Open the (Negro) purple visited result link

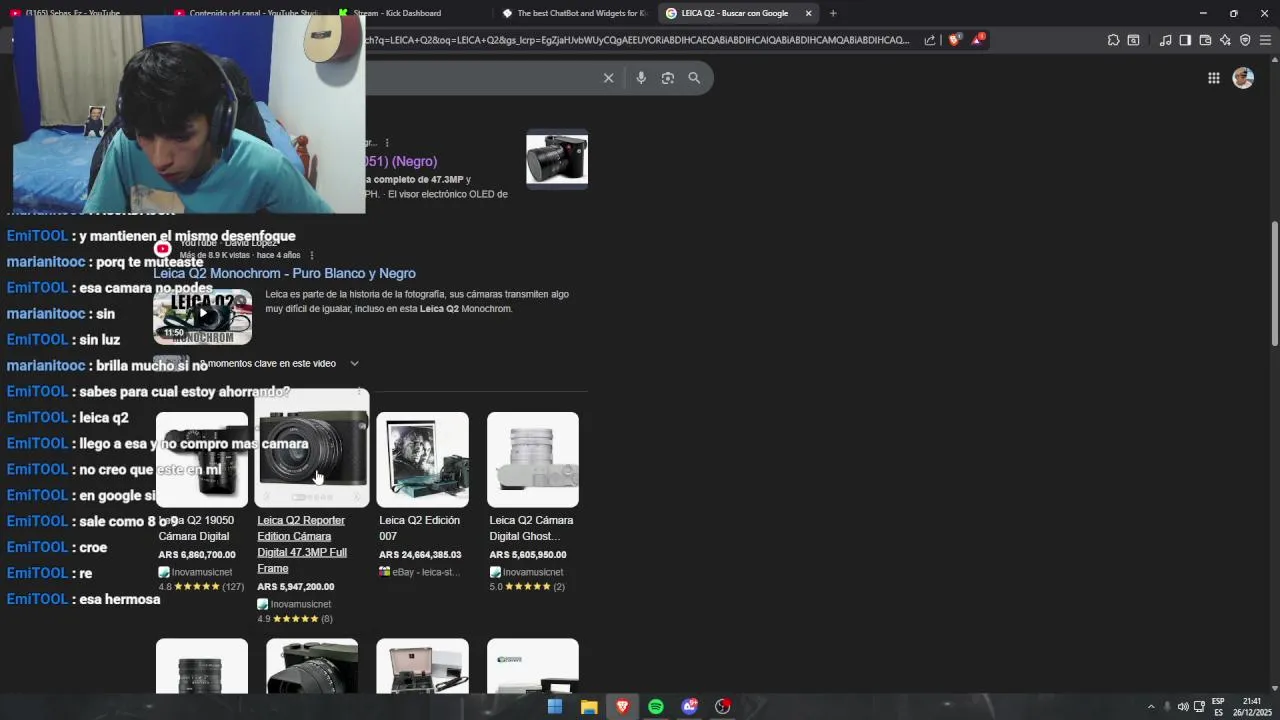pyautogui.click(x=401, y=161)
